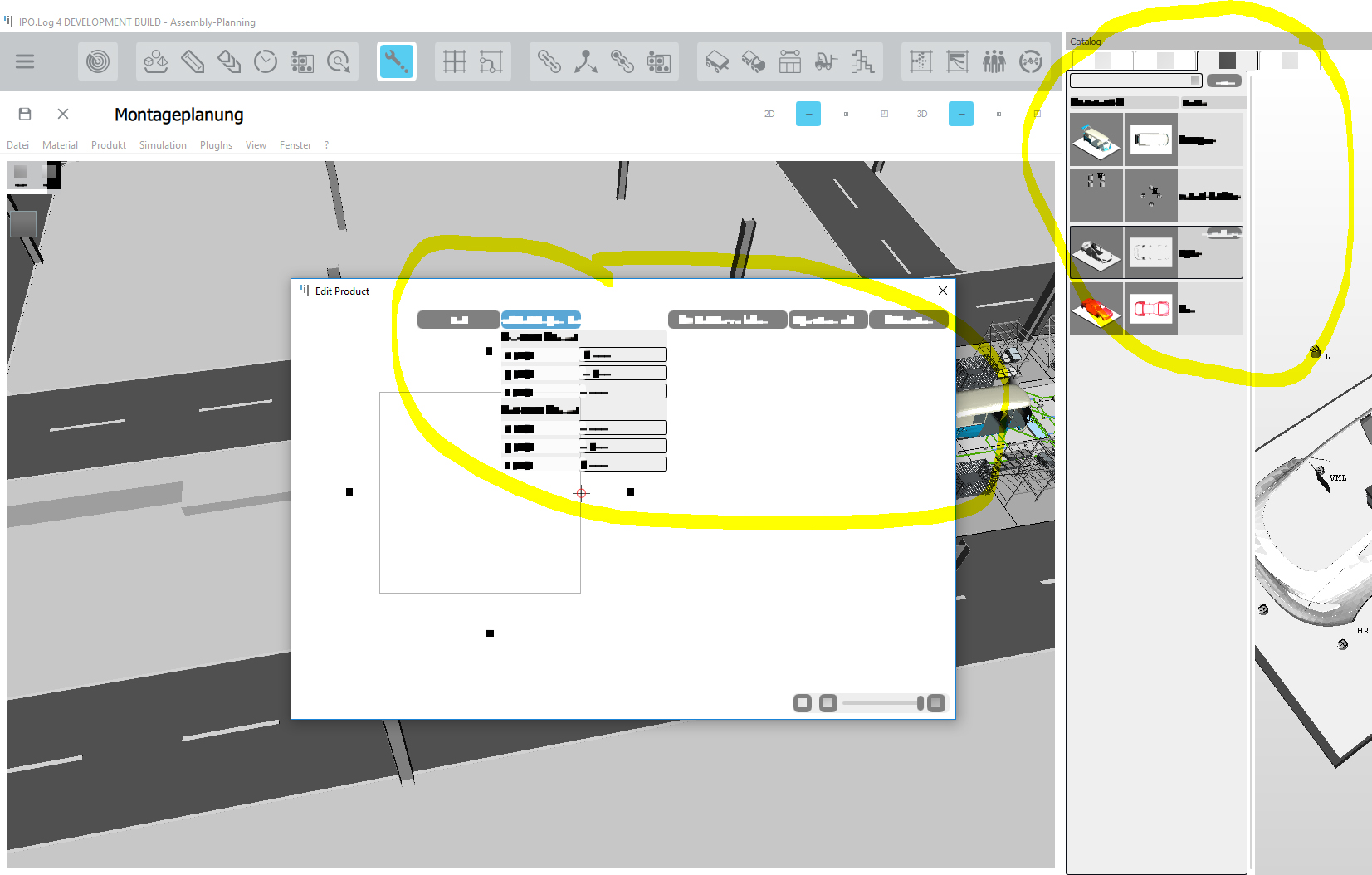
Task: Click the clock icon in the toolbar
Action: coord(266,61)
